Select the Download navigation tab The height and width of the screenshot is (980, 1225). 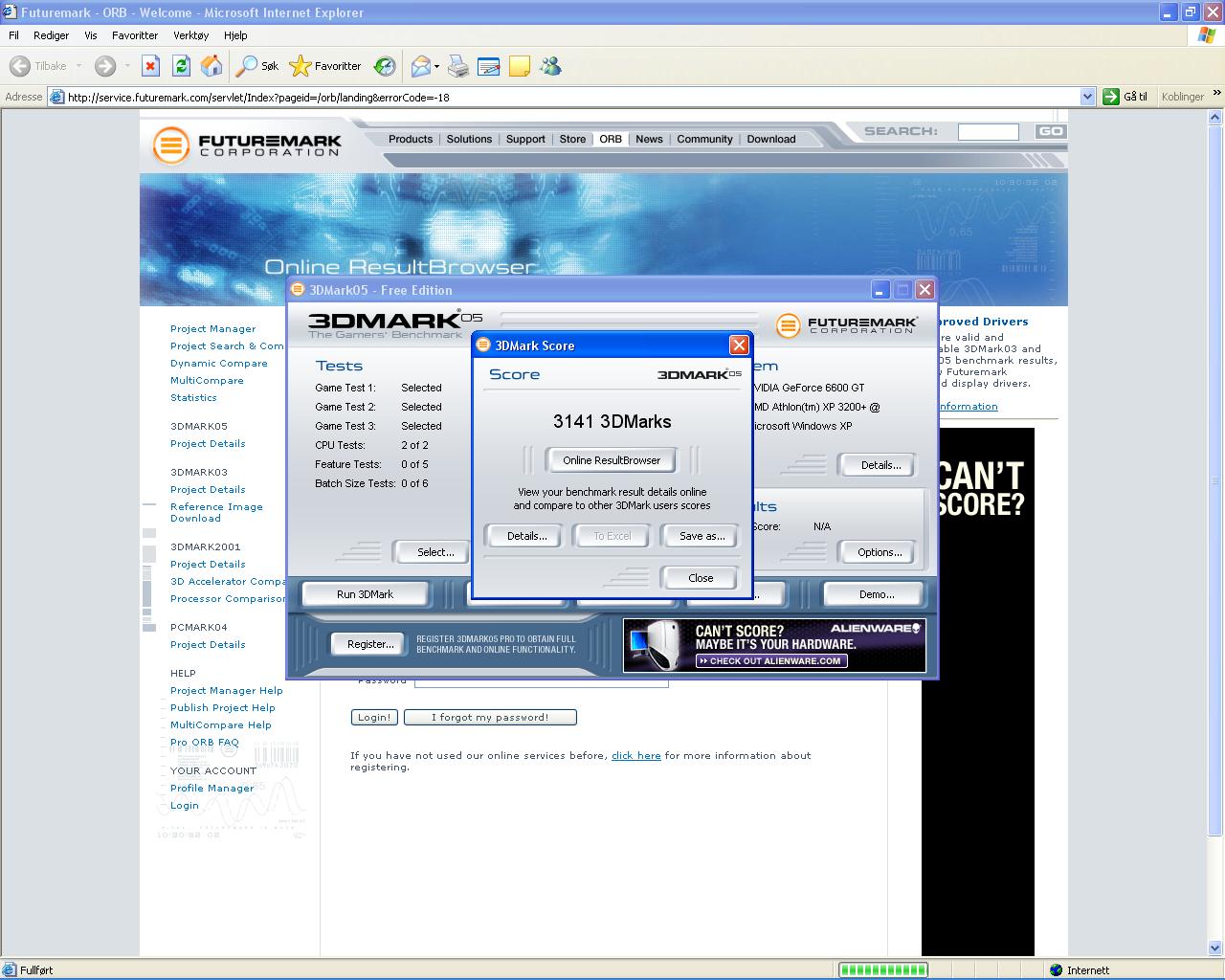[x=771, y=139]
